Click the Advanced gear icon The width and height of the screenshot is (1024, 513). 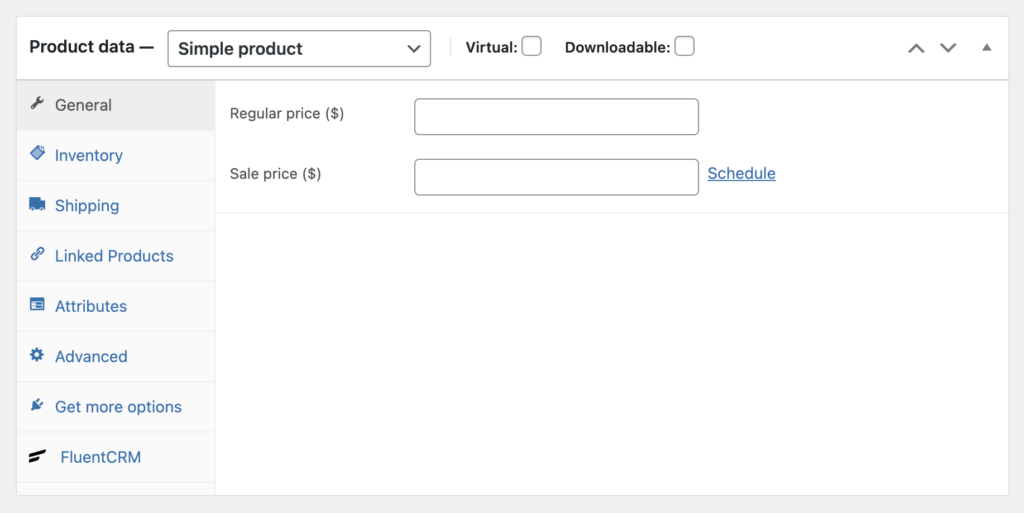click(37, 355)
